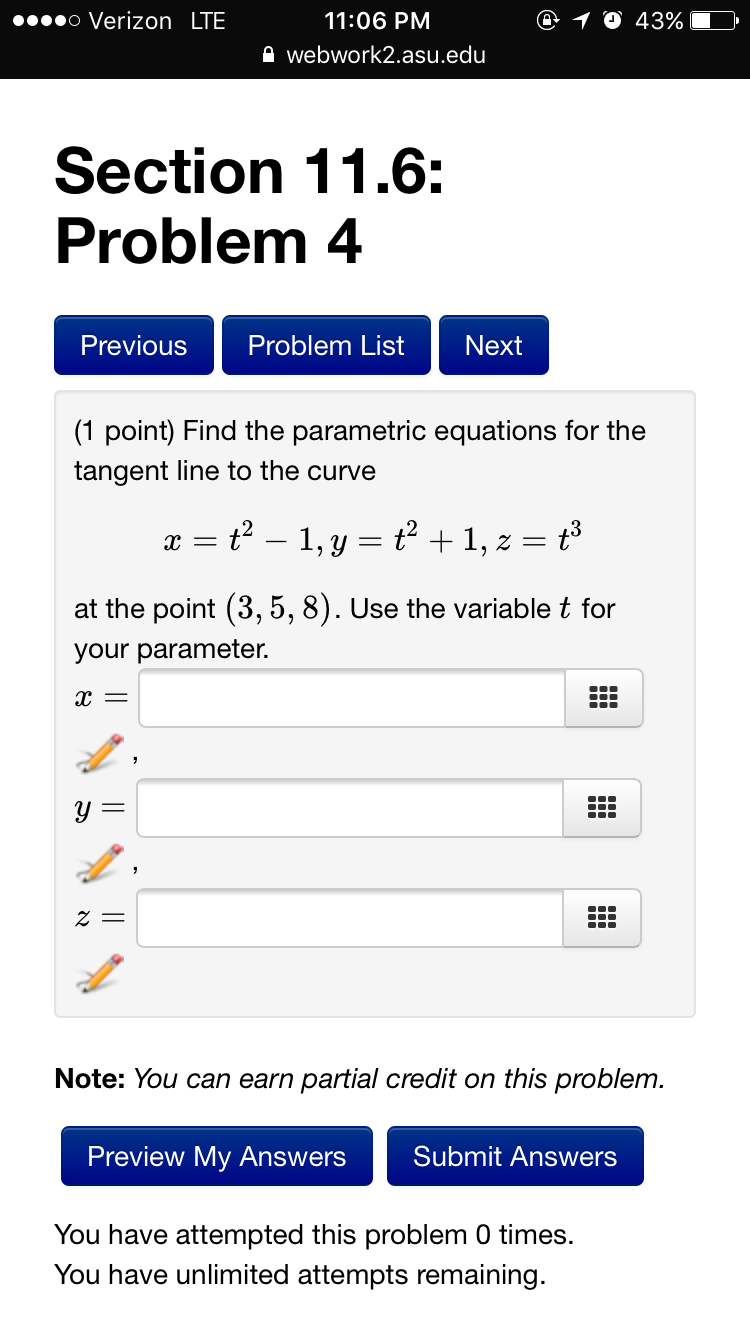Screen dimensions: 750x1334
Task: Open the equation editor grid for y
Action: tap(602, 808)
